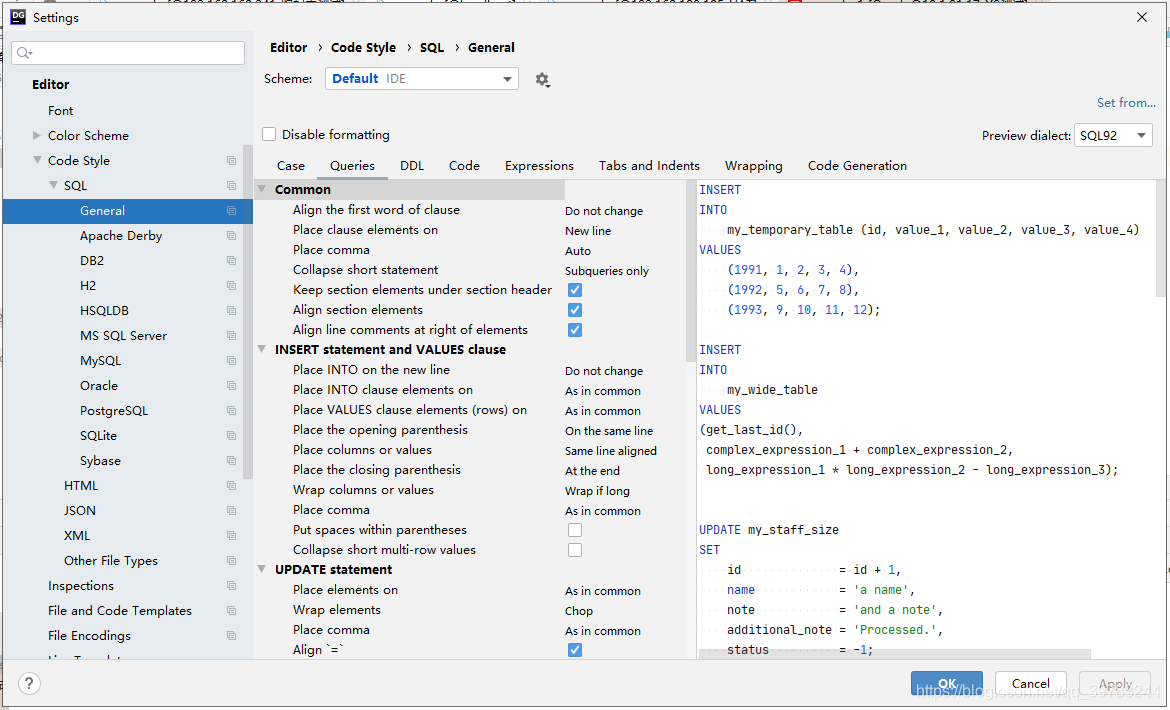Click the copy icon beside SQL
Screen dimensions: 1170x710
click(x=231, y=186)
